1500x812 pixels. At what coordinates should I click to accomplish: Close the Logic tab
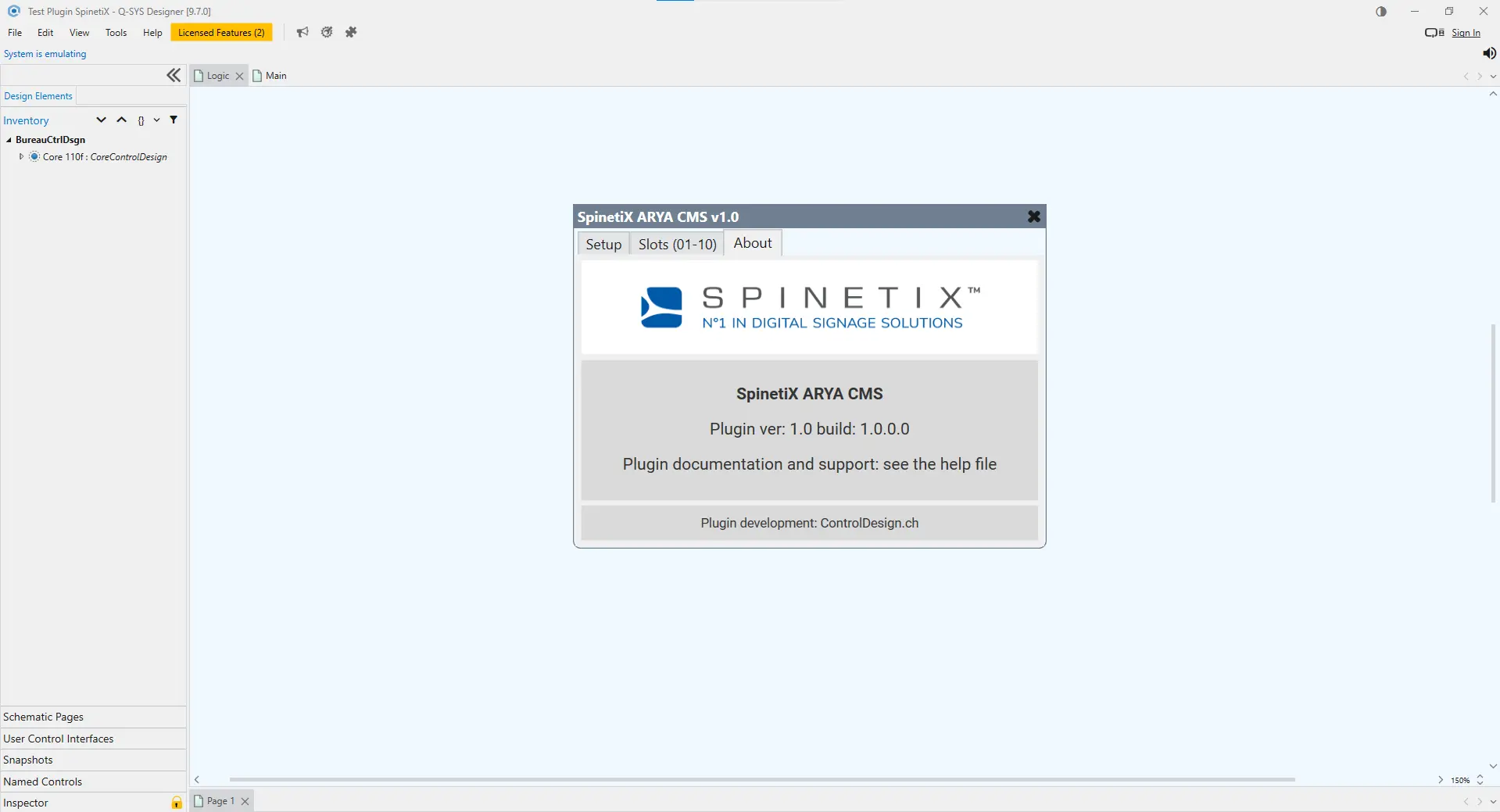(239, 76)
